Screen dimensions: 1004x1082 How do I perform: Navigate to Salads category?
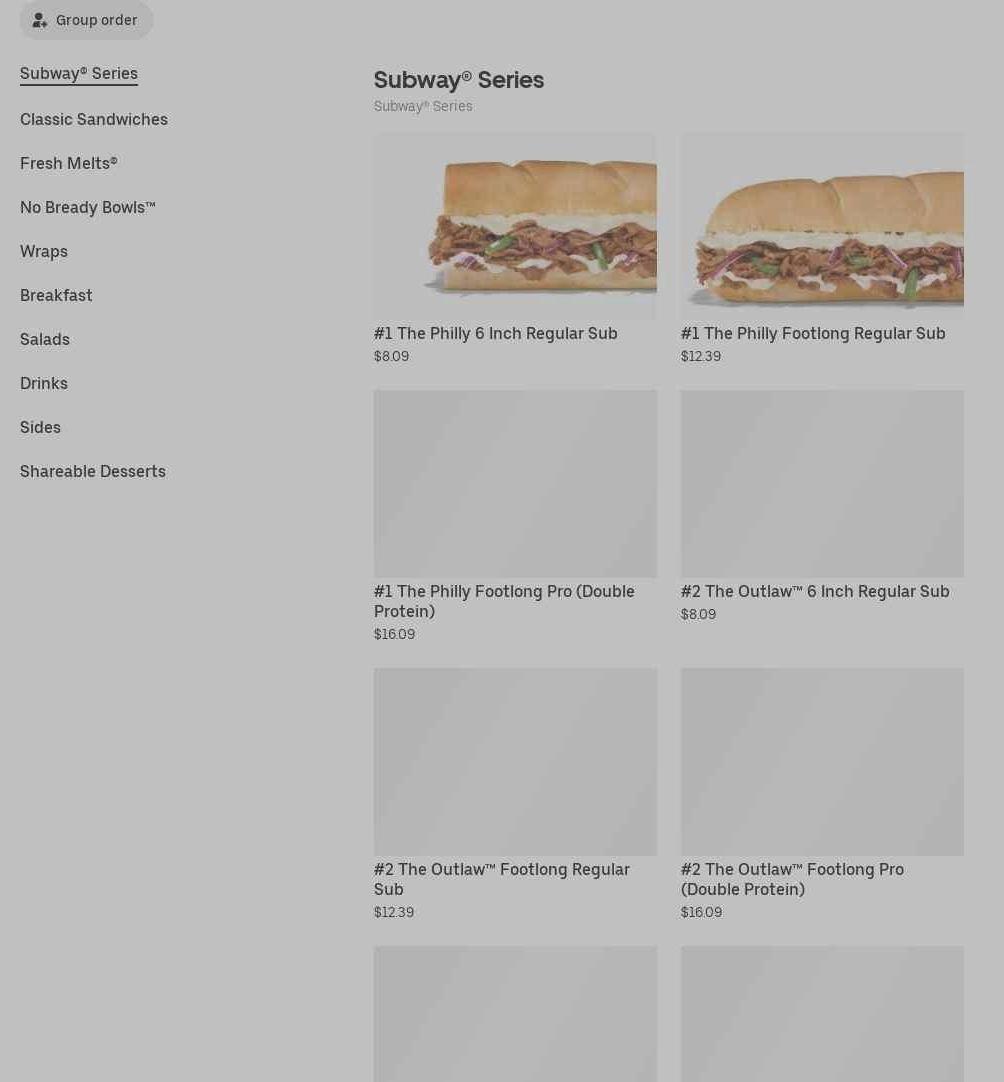point(45,340)
